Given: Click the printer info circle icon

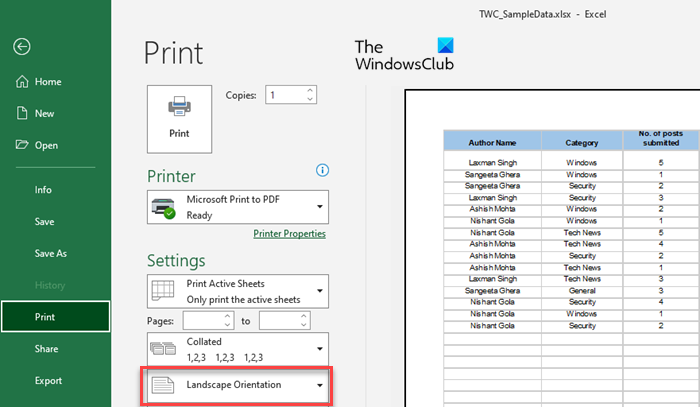Looking at the screenshot, I should click(x=322, y=170).
